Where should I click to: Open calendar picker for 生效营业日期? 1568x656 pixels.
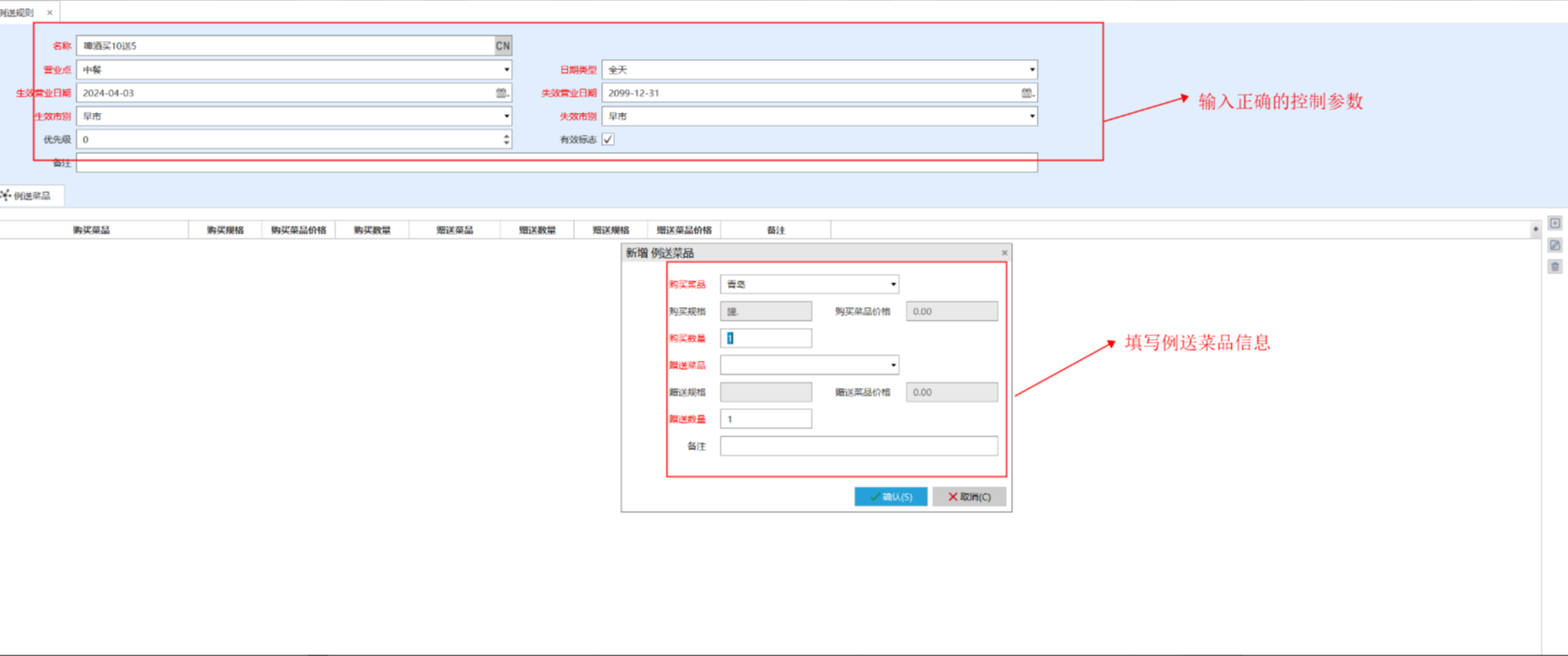click(501, 93)
